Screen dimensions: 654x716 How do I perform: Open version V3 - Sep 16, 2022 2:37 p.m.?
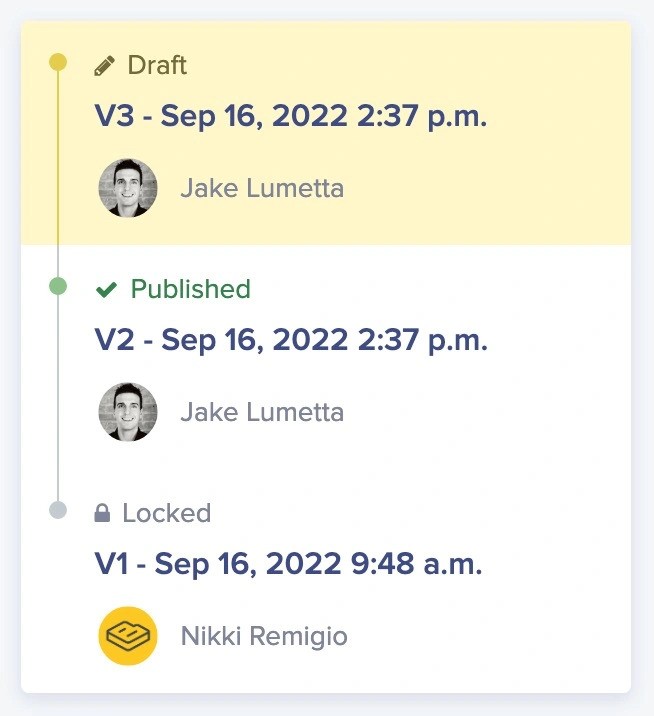pos(291,116)
